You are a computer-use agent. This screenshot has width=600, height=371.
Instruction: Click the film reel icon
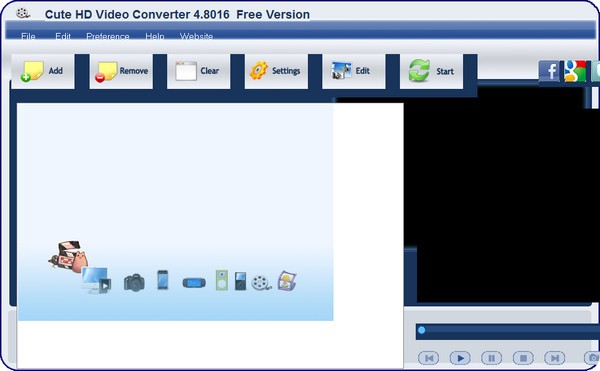click(261, 283)
